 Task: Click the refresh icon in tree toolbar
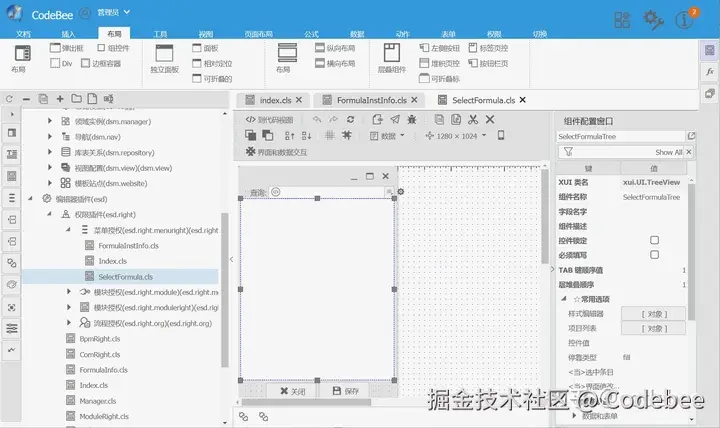click(9, 99)
